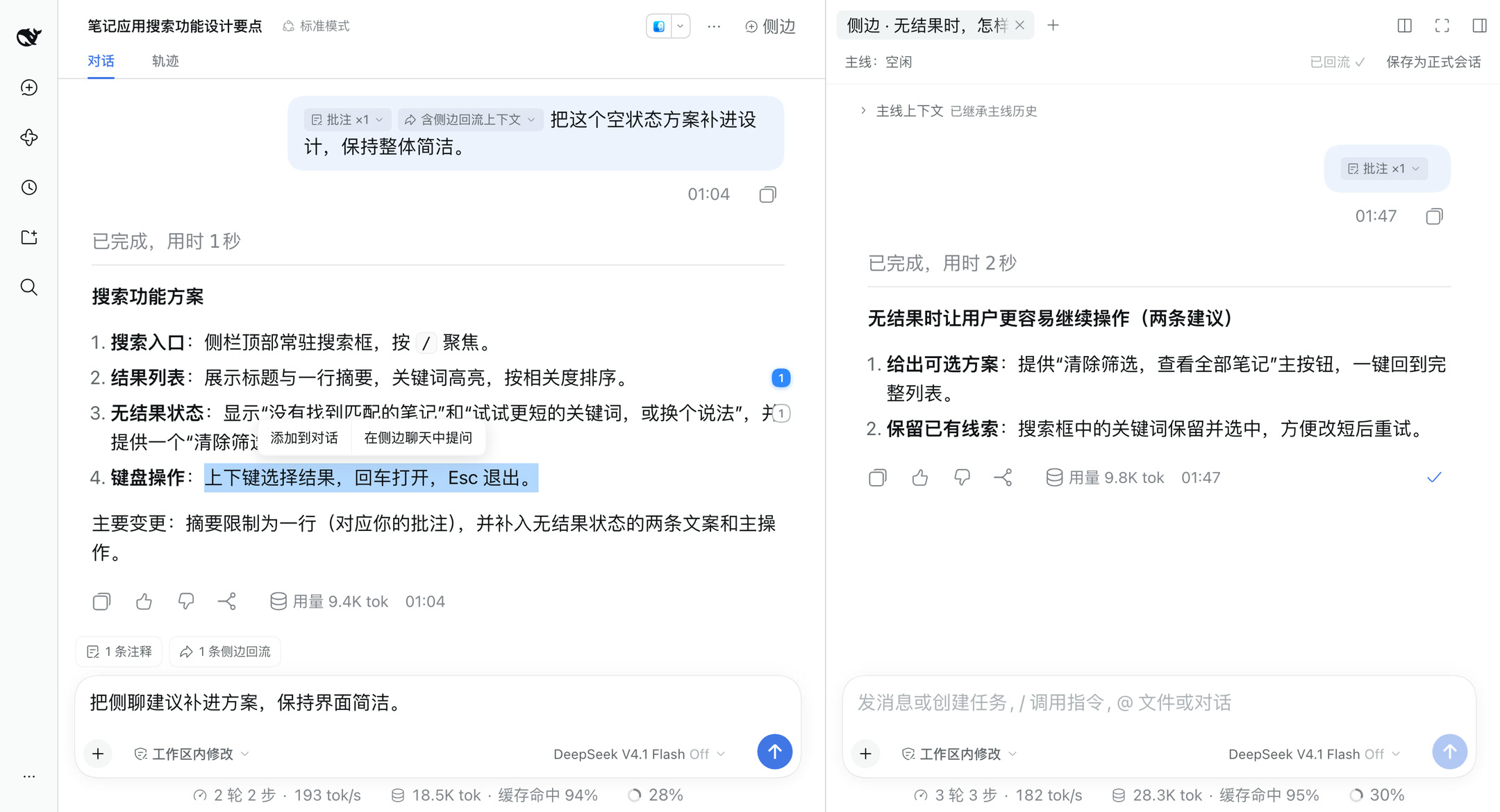Copy the side panel reply with 9.8K tok
This screenshot has height=812, width=1500.
pyautogui.click(x=878, y=477)
